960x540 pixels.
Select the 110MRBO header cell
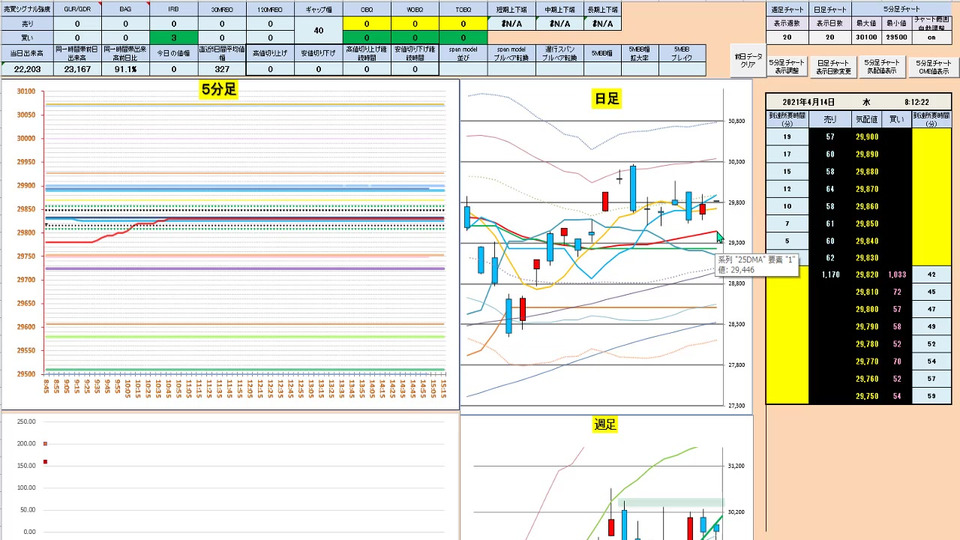[270, 9]
